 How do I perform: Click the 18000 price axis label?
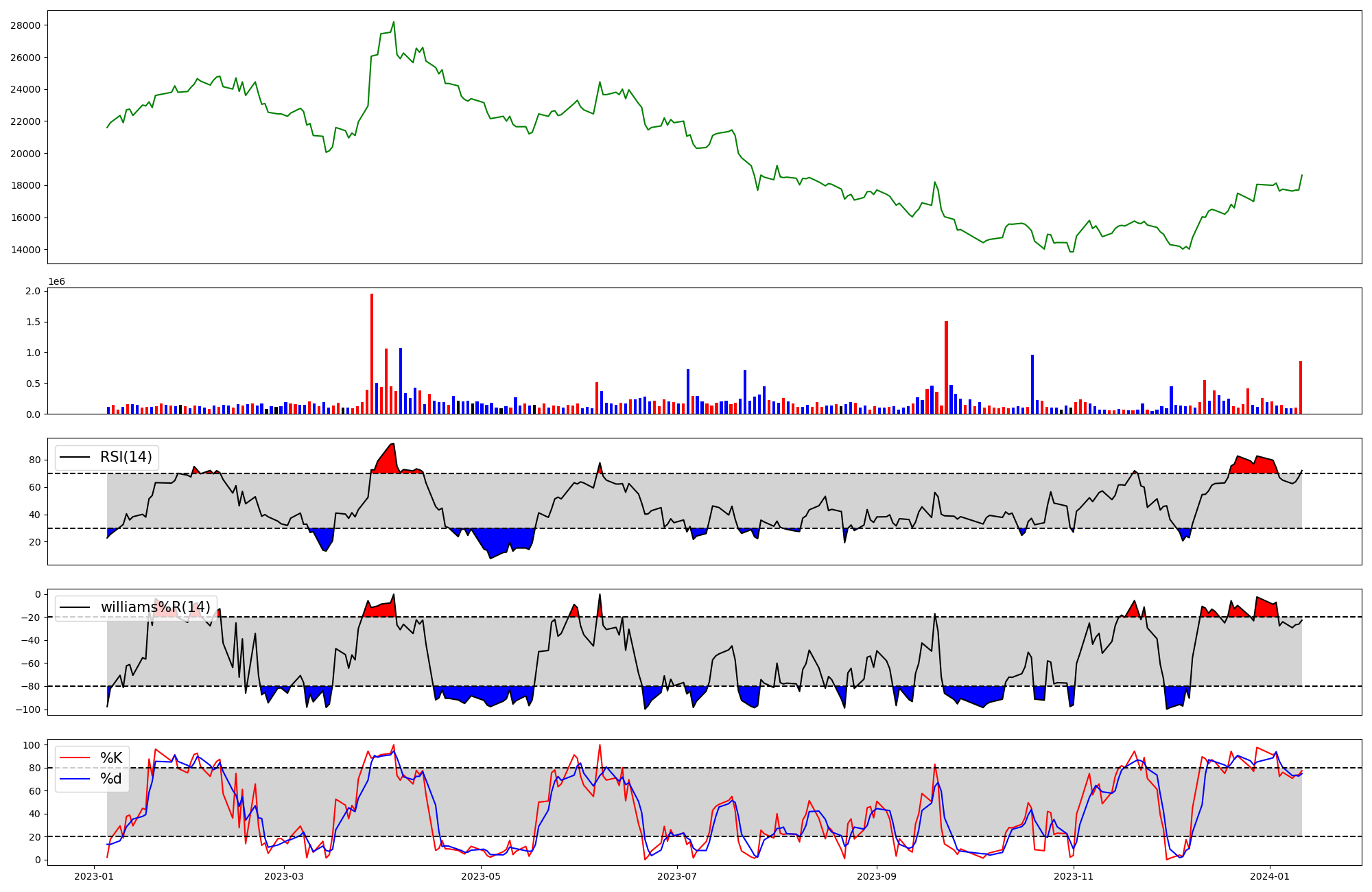pos(25,185)
